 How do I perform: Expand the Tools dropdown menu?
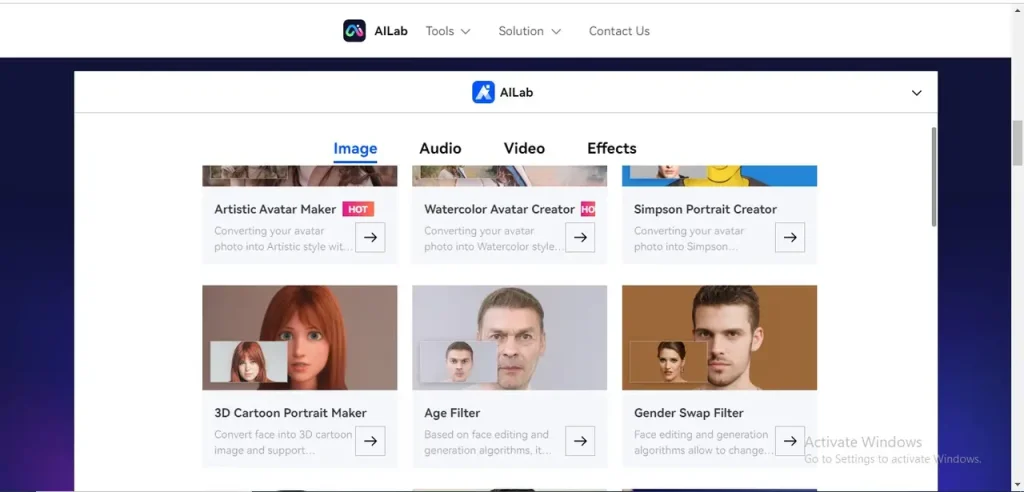click(x=447, y=31)
